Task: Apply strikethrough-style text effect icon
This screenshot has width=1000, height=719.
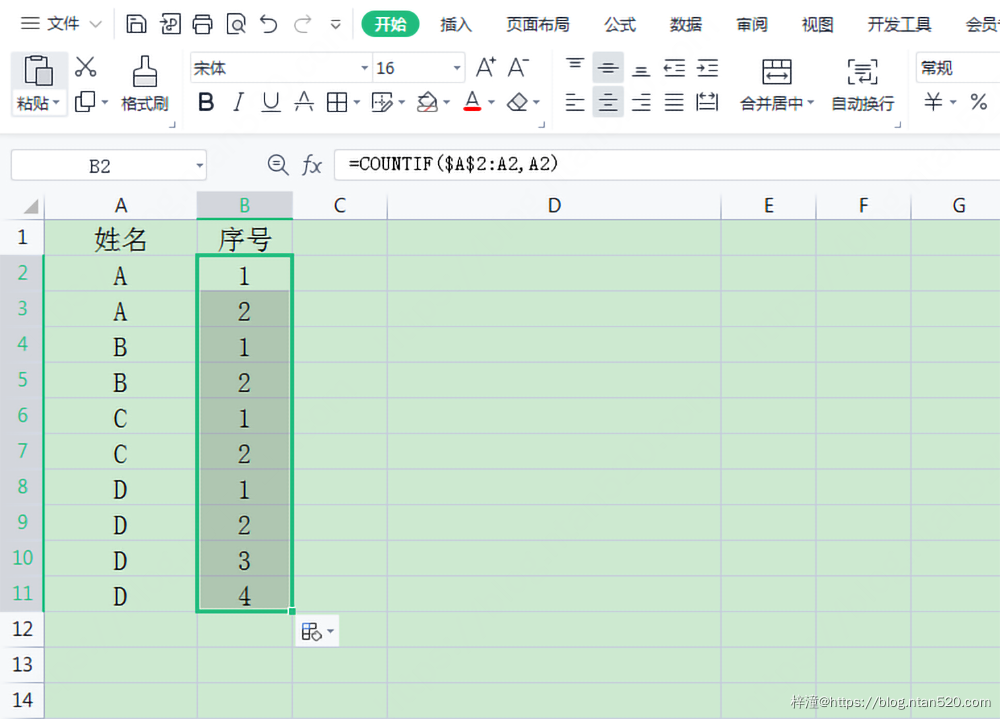Action: click(304, 101)
